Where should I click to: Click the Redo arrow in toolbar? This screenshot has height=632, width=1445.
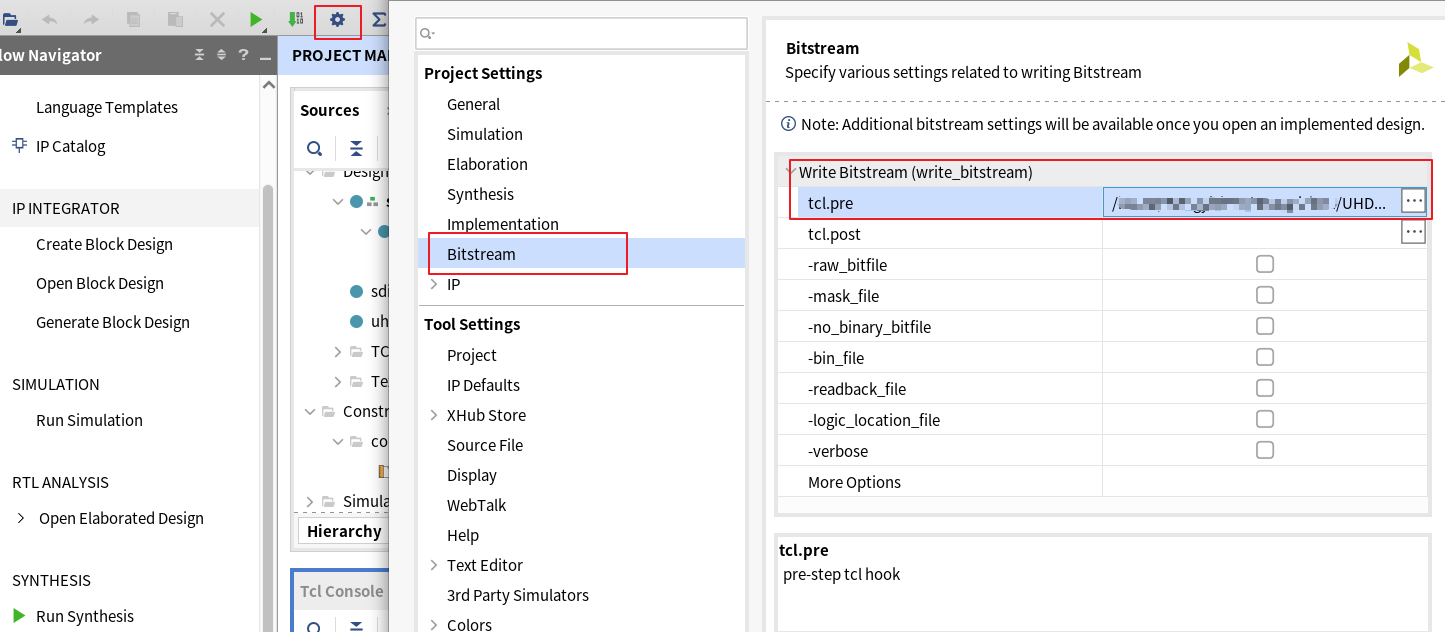click(90, 19)
